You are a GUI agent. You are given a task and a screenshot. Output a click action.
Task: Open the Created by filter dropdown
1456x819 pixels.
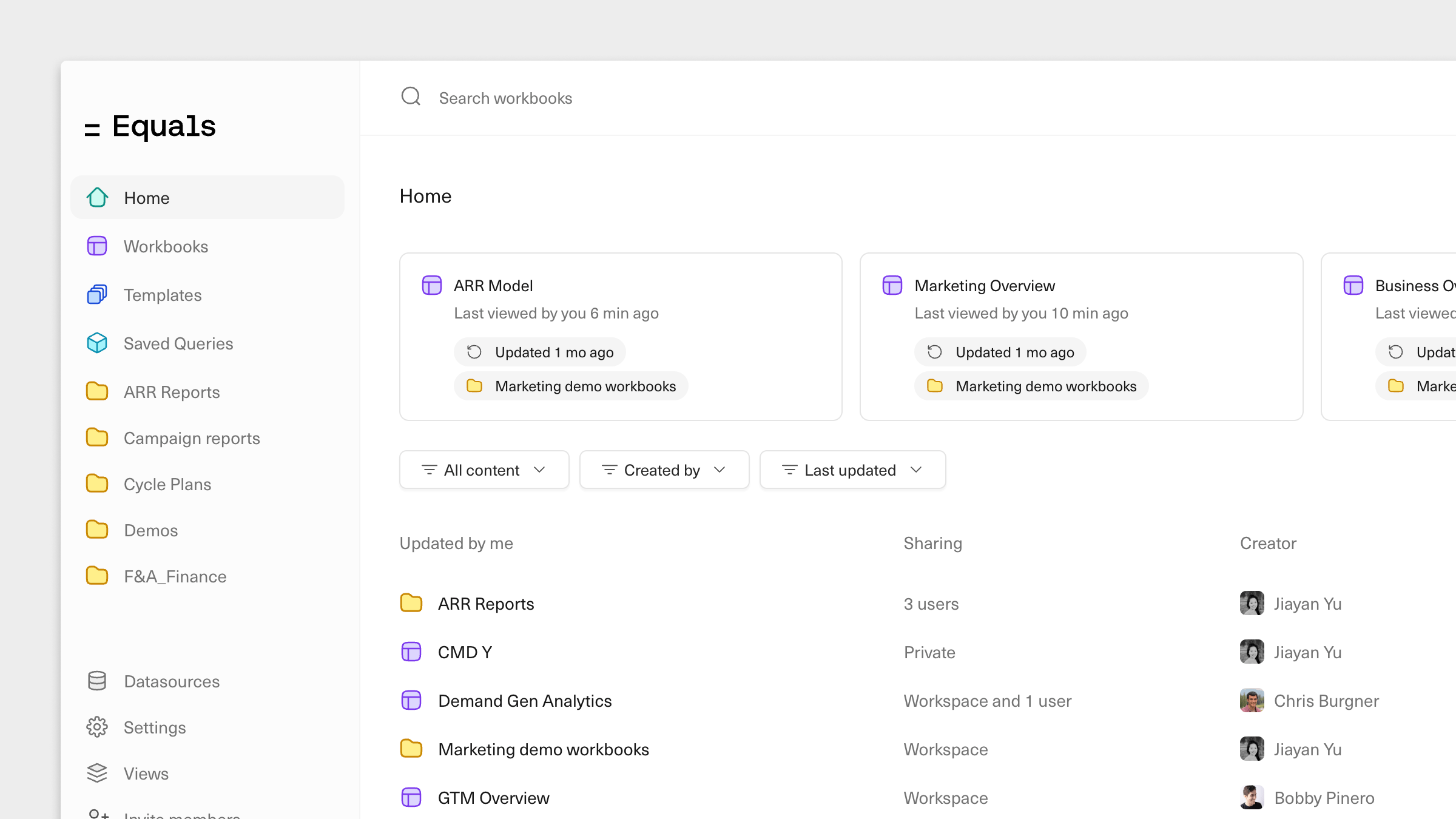pyautogui.click(x=664, y=470)
